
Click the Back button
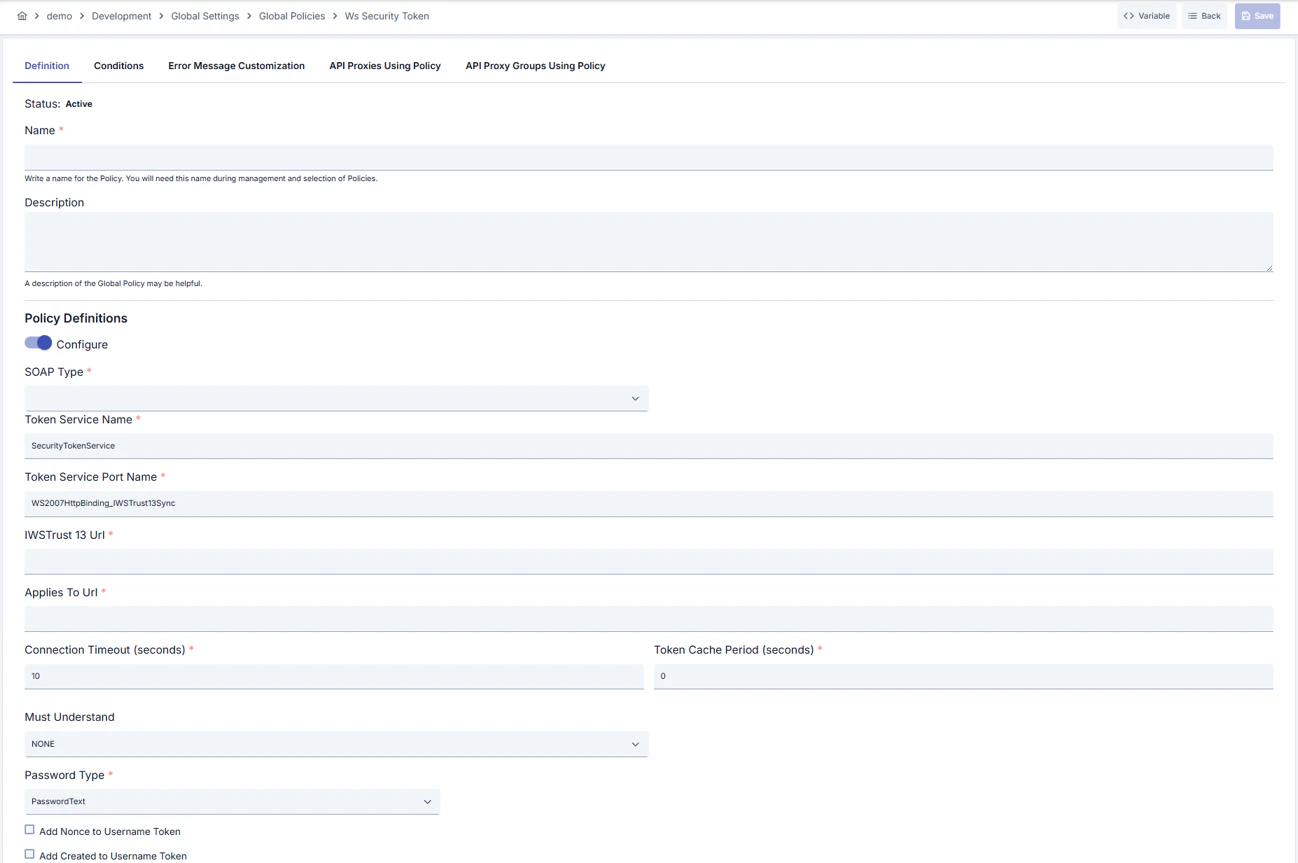[x=1205, y=16]
